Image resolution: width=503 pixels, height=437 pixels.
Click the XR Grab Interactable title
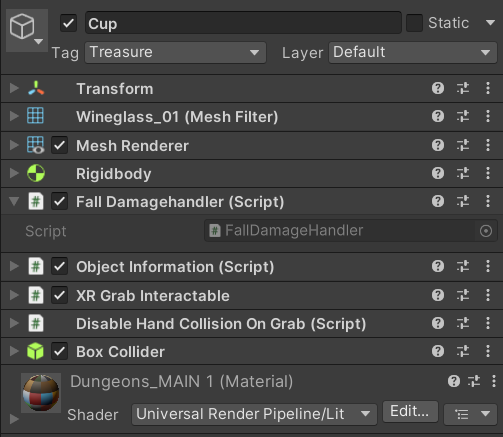(x=153, y=296)
